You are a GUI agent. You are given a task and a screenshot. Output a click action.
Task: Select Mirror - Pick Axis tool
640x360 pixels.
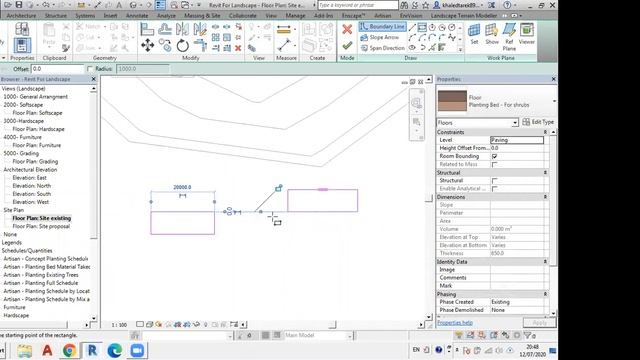click(182, 29)
